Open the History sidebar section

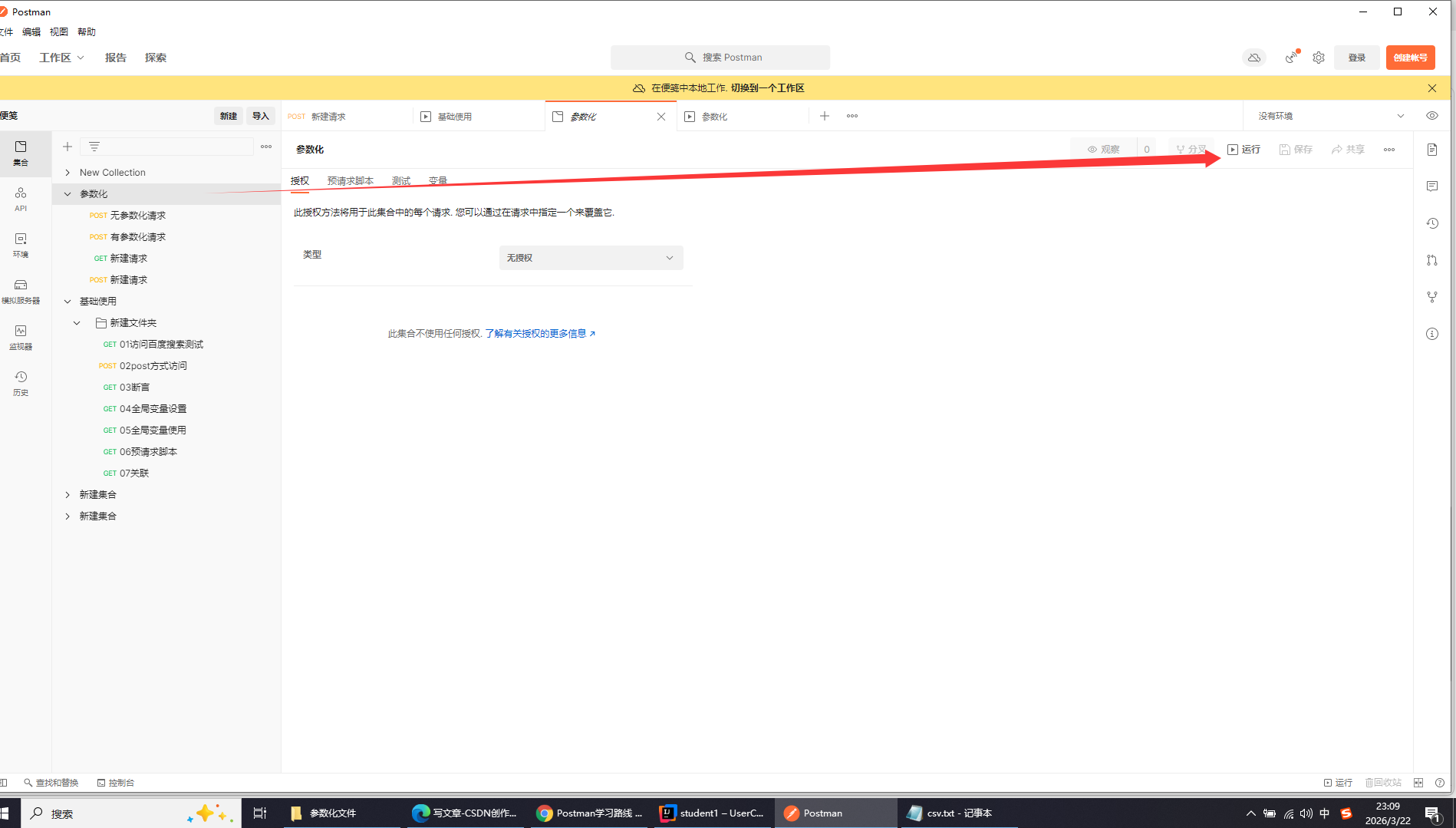21,384
